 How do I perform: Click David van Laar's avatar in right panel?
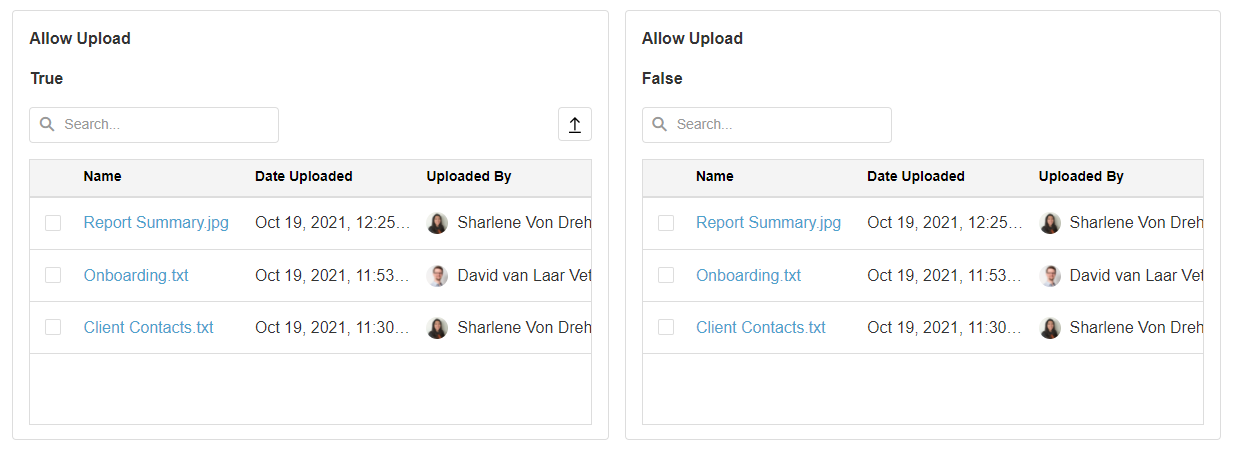click(x=1050, y=276)
